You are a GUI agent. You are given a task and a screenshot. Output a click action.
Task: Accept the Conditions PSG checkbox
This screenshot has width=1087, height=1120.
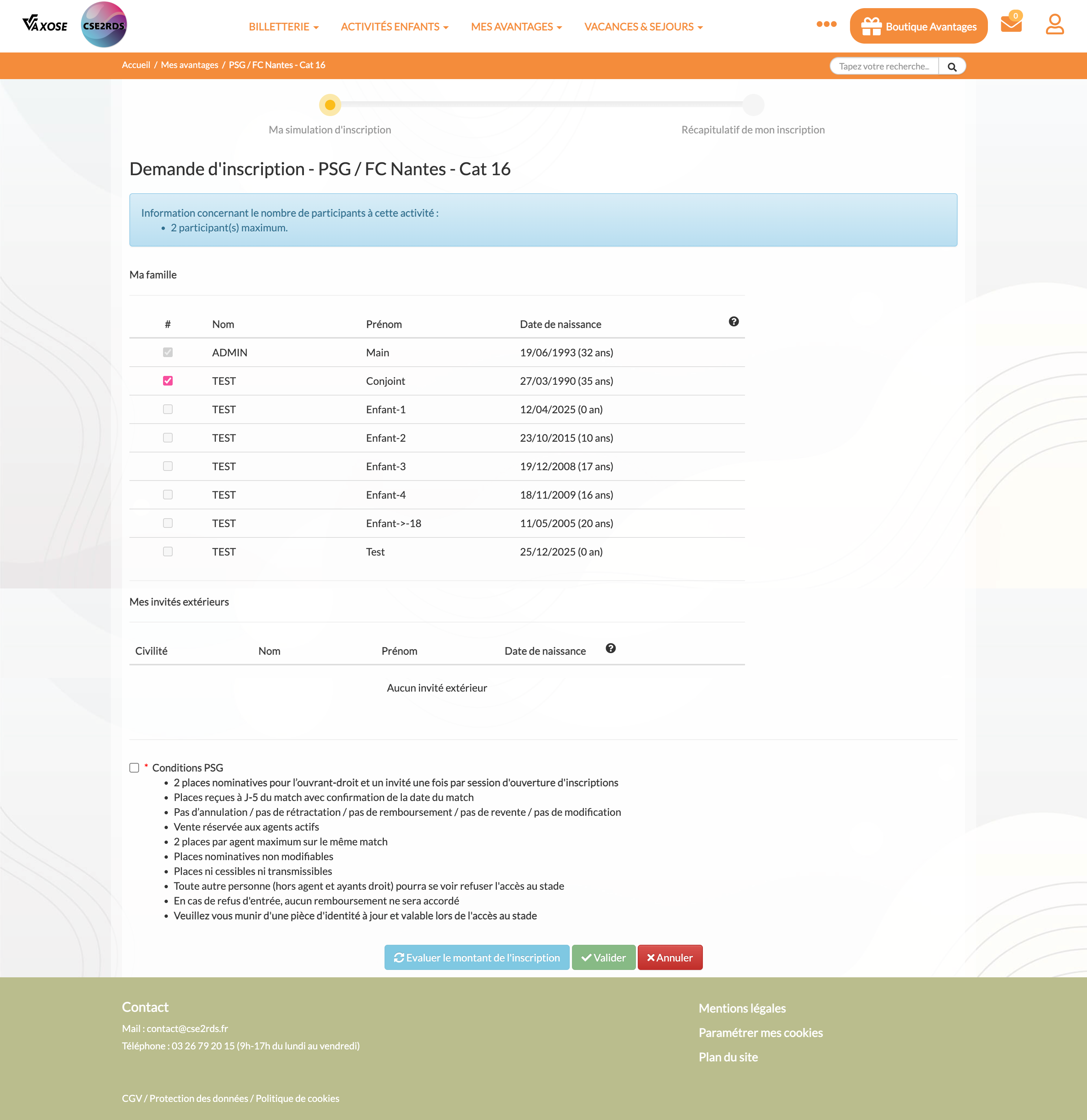[x=134, y=767]
